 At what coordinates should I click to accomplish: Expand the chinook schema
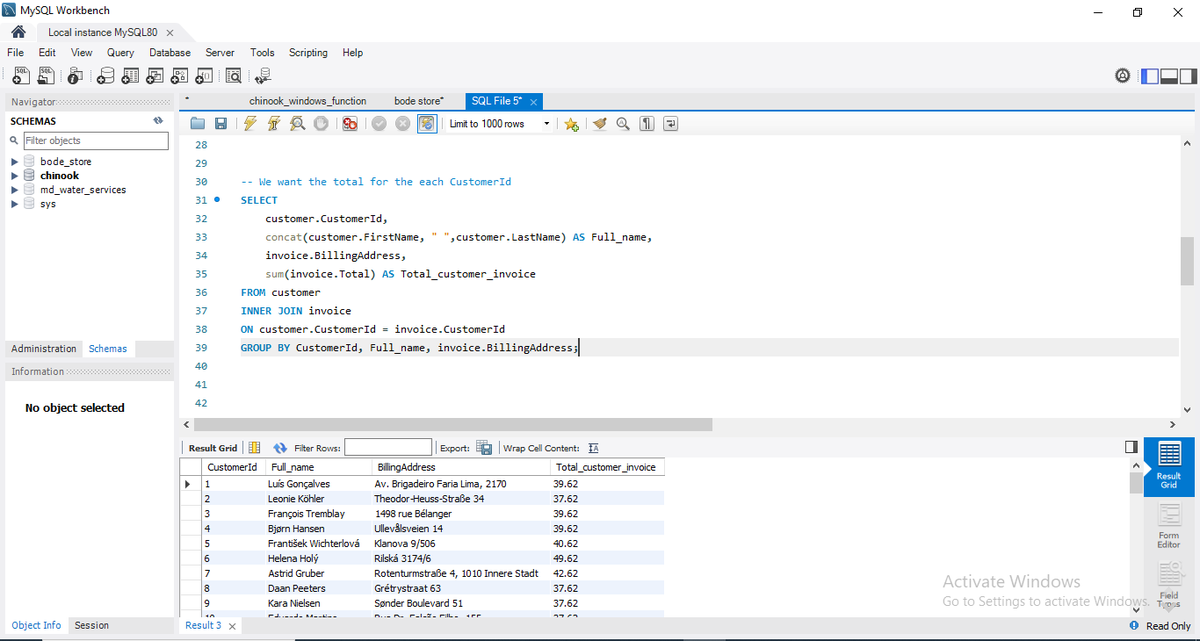click(x=15, y=175)
